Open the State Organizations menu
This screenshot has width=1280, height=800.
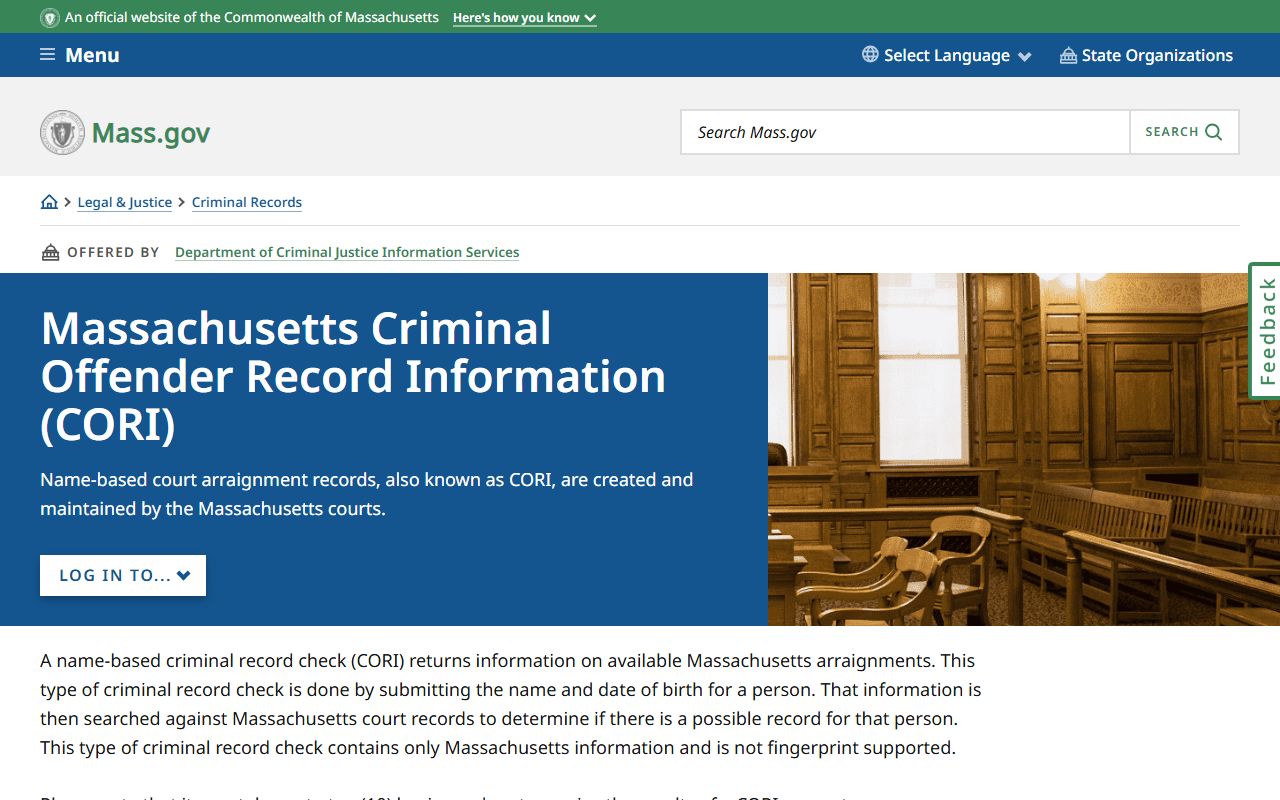pos(1146,55)
